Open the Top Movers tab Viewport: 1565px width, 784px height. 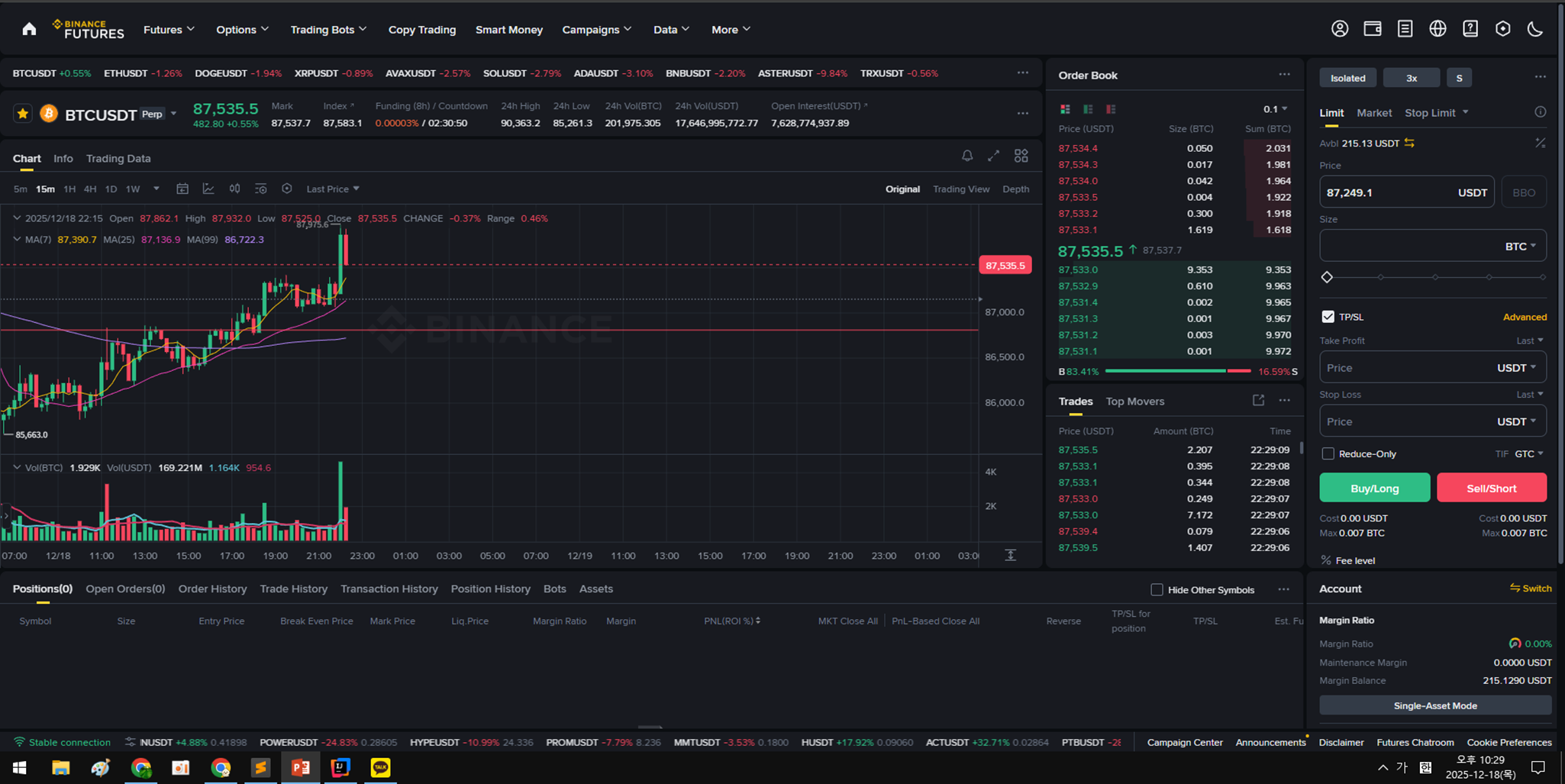[x=1135, y=401]
